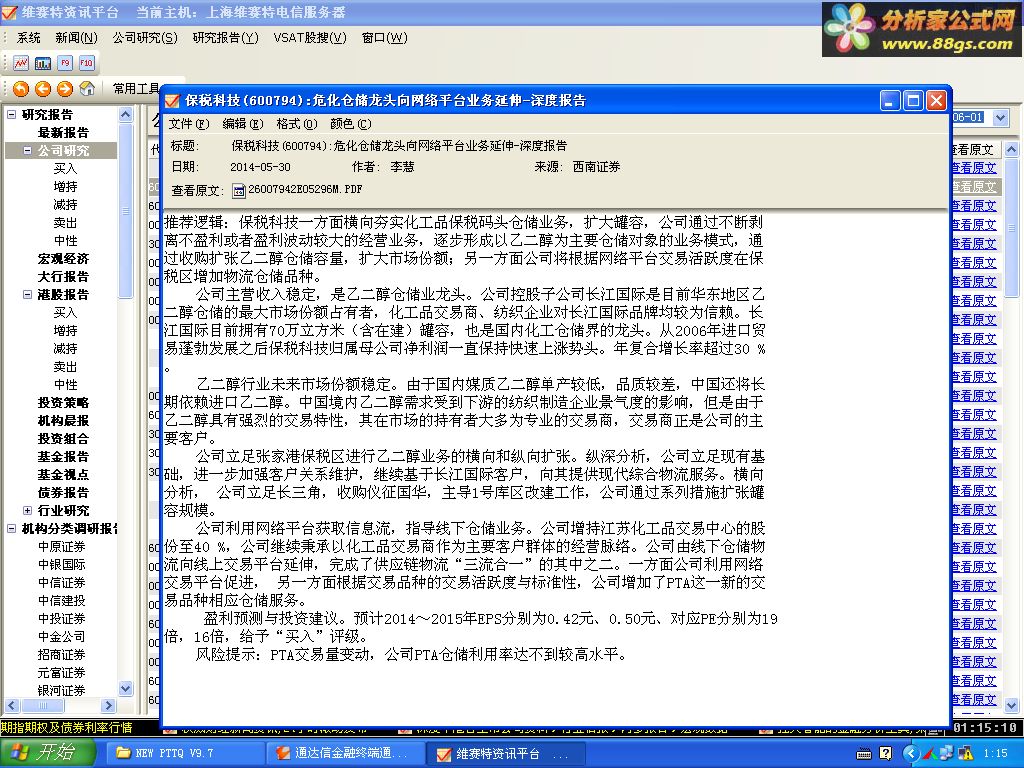Viewport: 1024px width, 768px height.
Task: Maximize the report window
Action: [x=913, y=101]
